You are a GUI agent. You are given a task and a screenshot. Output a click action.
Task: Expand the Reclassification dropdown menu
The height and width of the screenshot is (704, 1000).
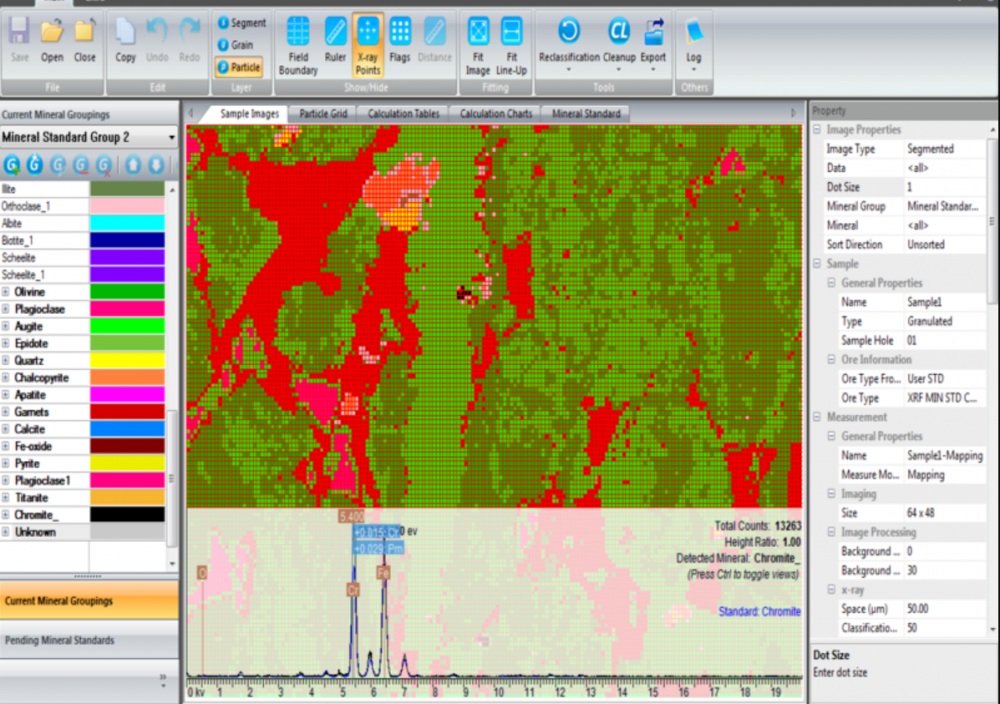pos(569,70)
